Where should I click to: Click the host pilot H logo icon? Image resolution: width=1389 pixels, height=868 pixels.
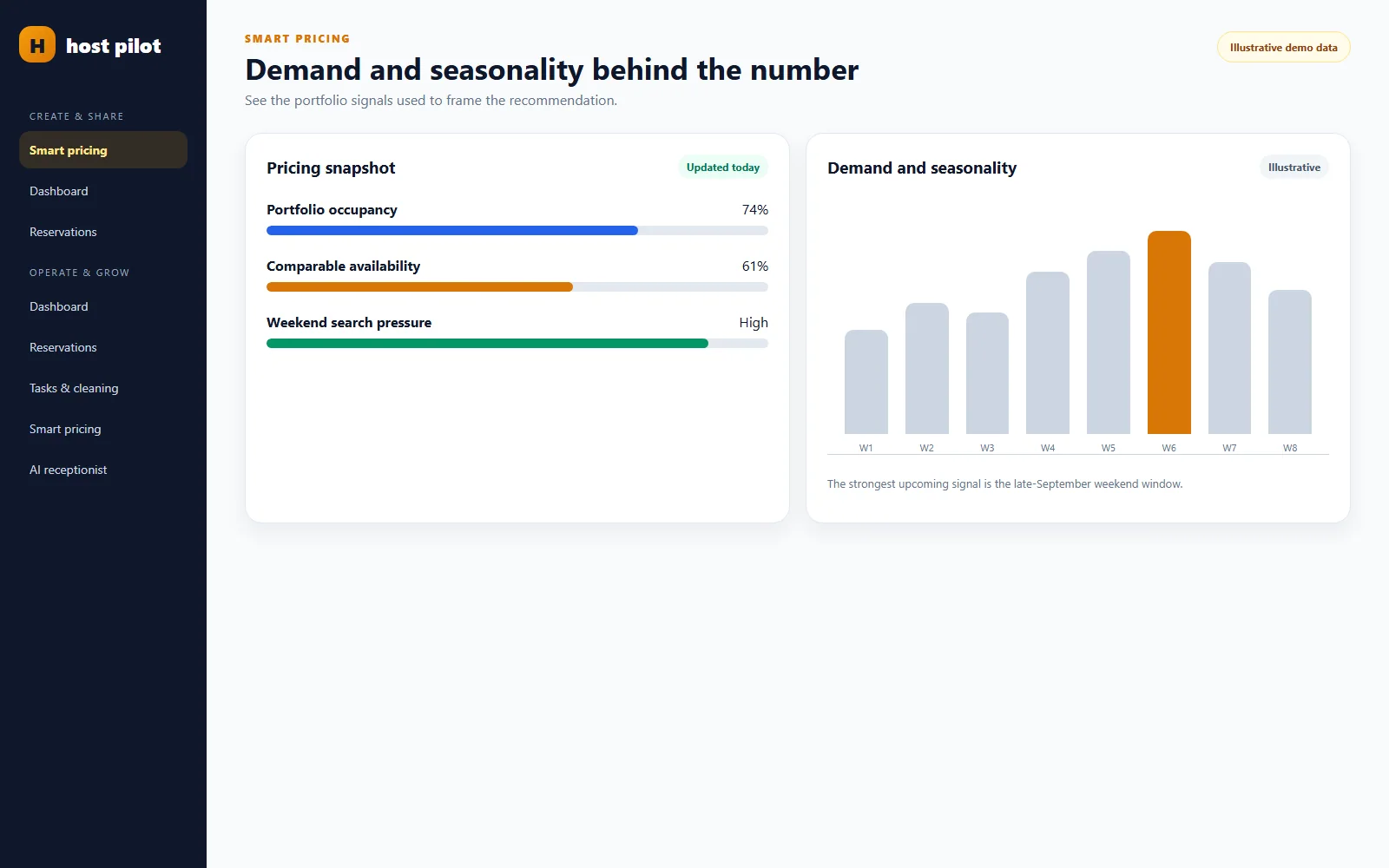[37, 44]
